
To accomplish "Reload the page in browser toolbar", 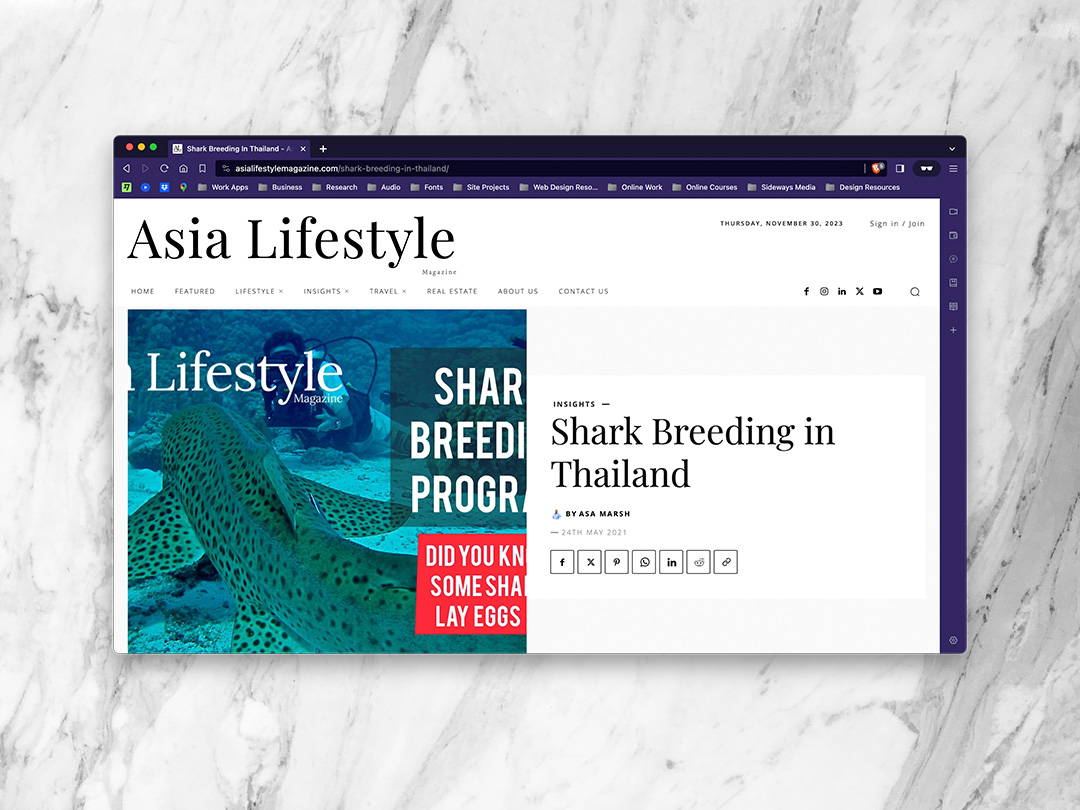I will coord(164,168).
